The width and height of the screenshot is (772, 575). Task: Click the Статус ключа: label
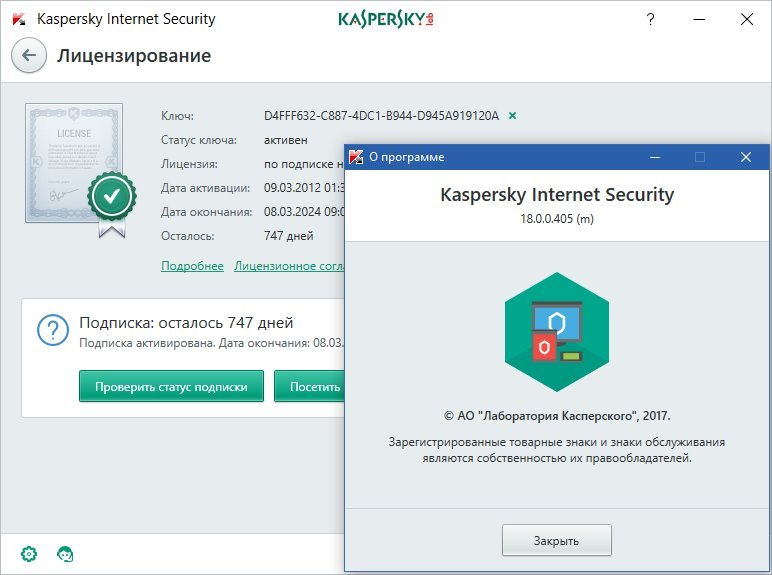[199, 140]
